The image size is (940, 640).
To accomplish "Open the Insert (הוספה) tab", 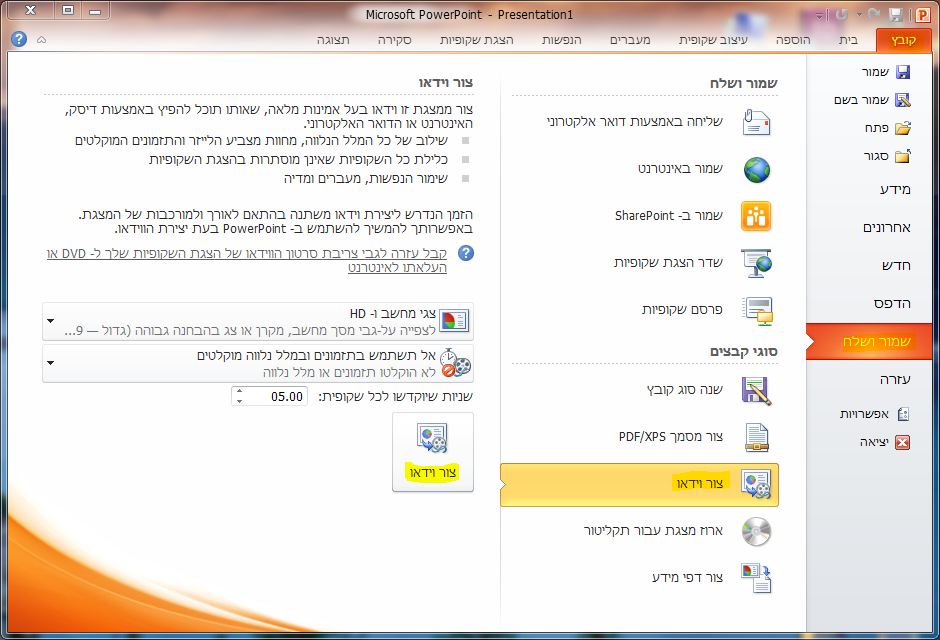I will (793, 40).
